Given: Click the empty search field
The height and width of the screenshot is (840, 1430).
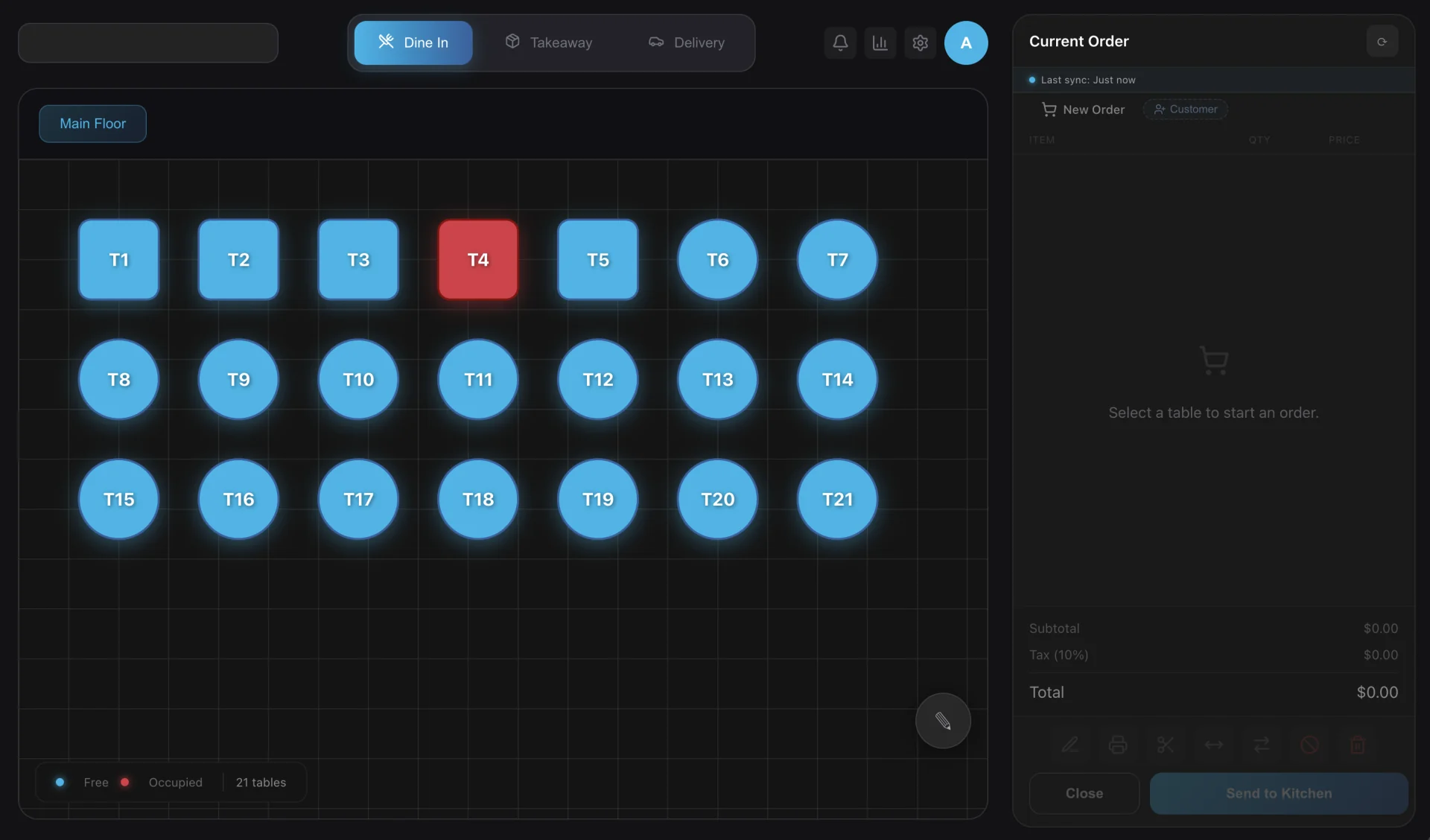Looking at the screenshot, I should (148, 42).
